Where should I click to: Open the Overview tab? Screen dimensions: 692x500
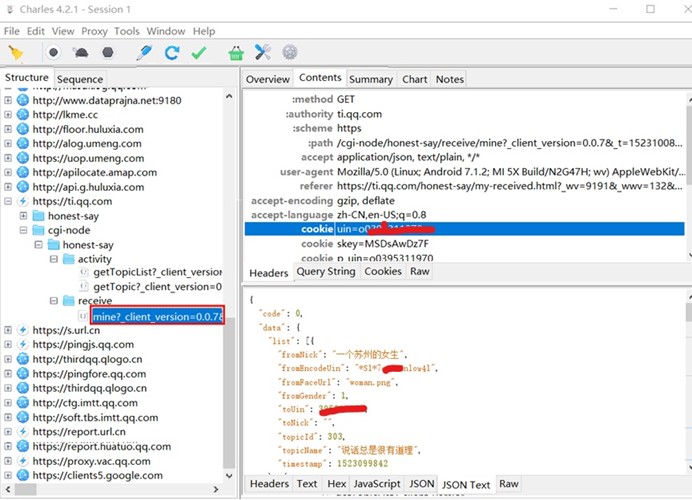pyautogui.click(x=268, y=79)
